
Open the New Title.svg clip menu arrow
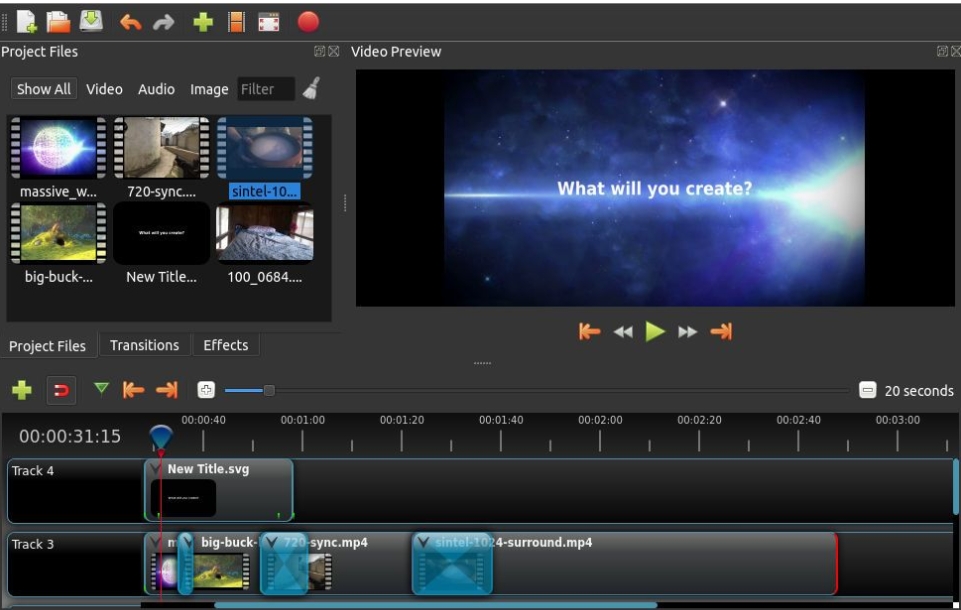pos(156,468)
